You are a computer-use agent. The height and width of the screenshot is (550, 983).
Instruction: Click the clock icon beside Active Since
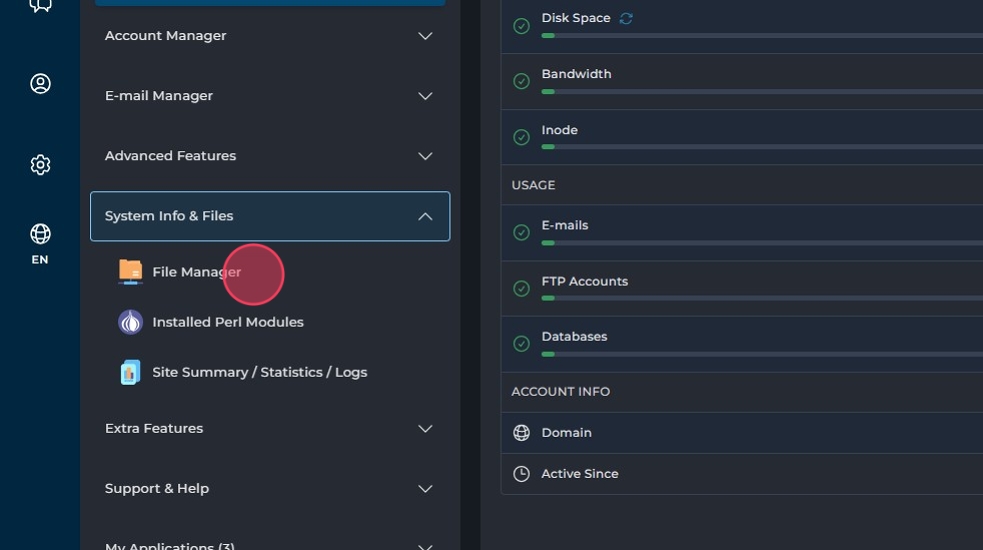521,474
